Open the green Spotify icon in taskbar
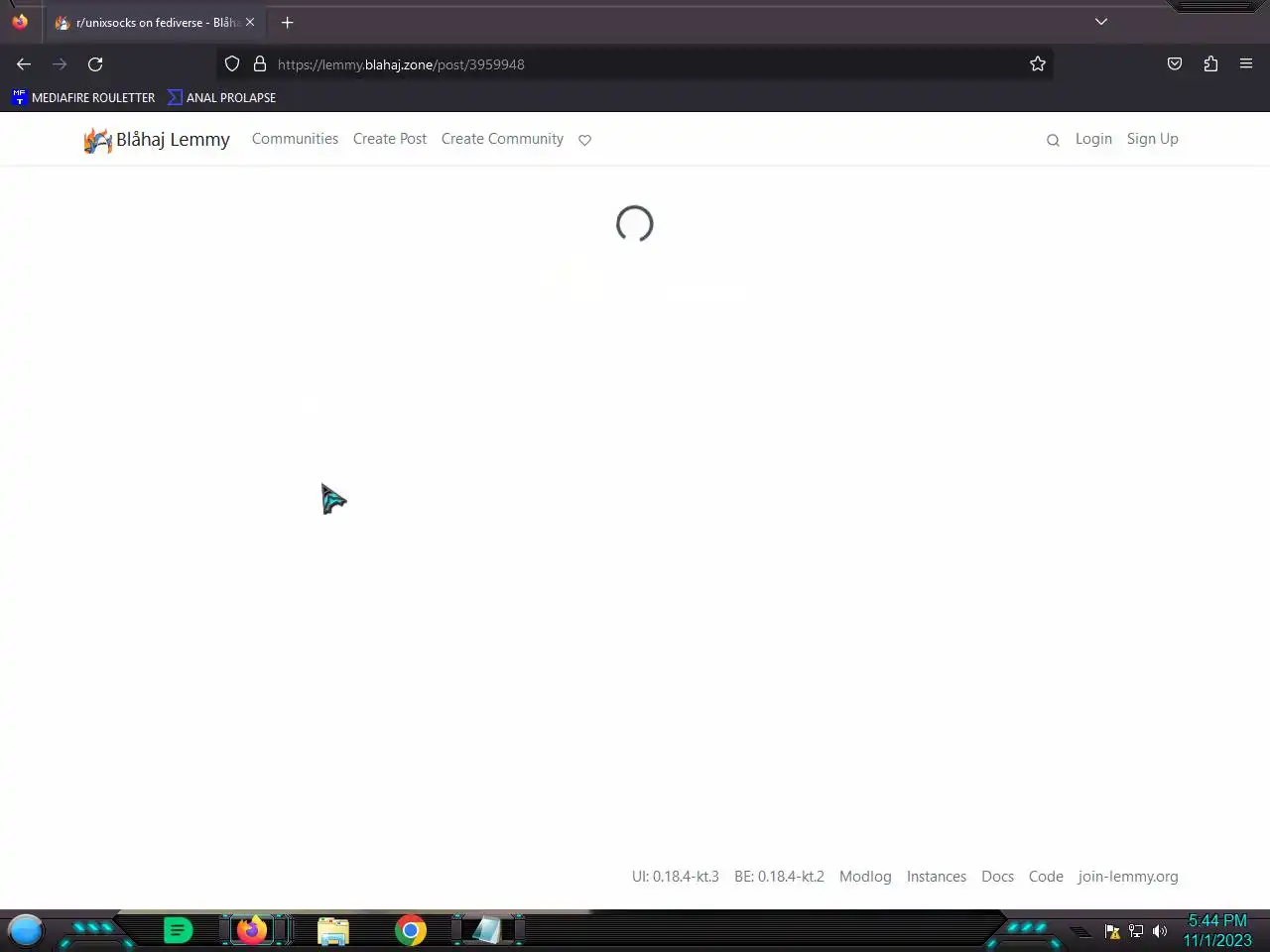 (x=178, y=930)
